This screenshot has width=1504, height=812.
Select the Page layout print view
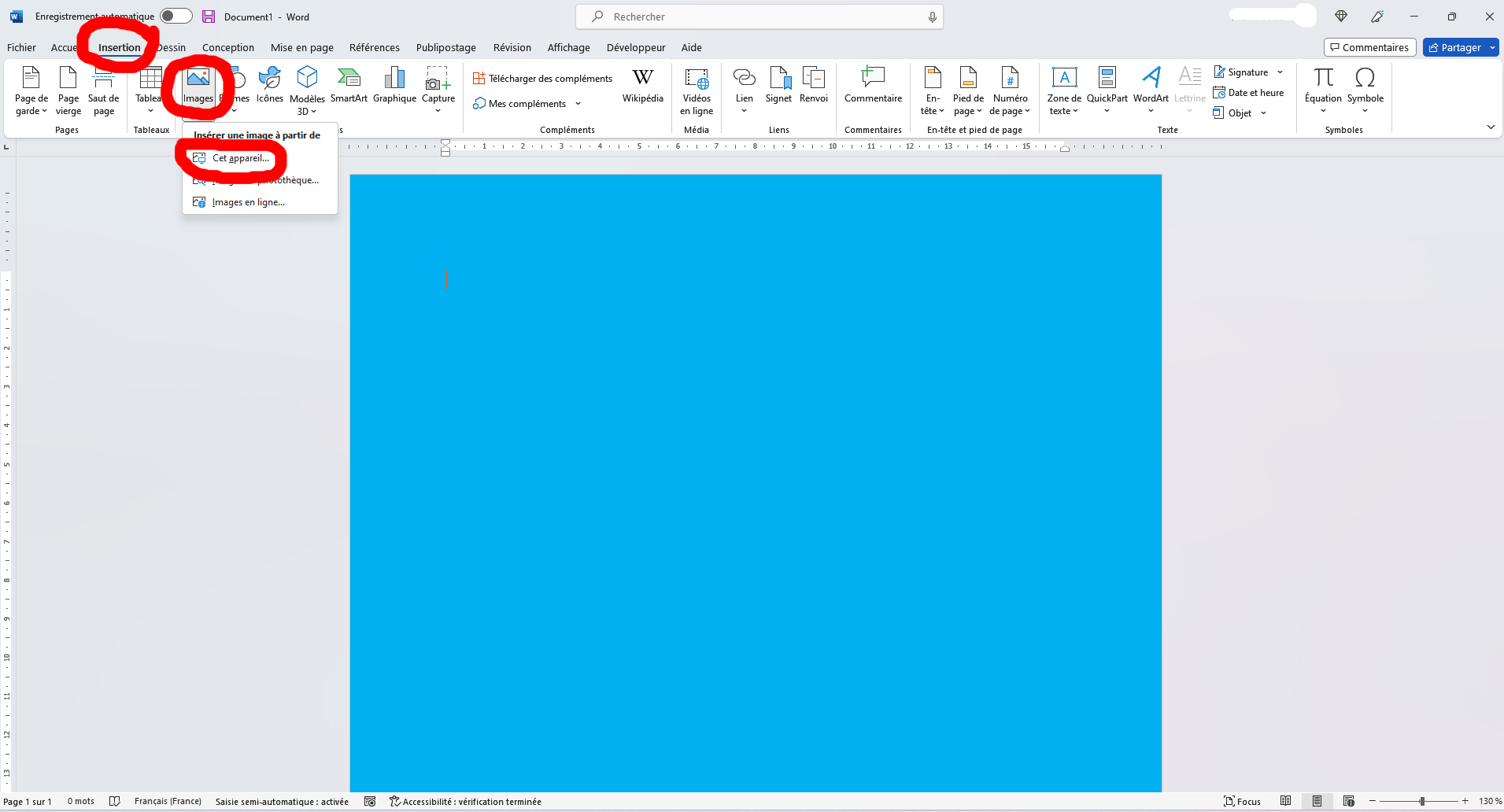[x=1317, y=802]
